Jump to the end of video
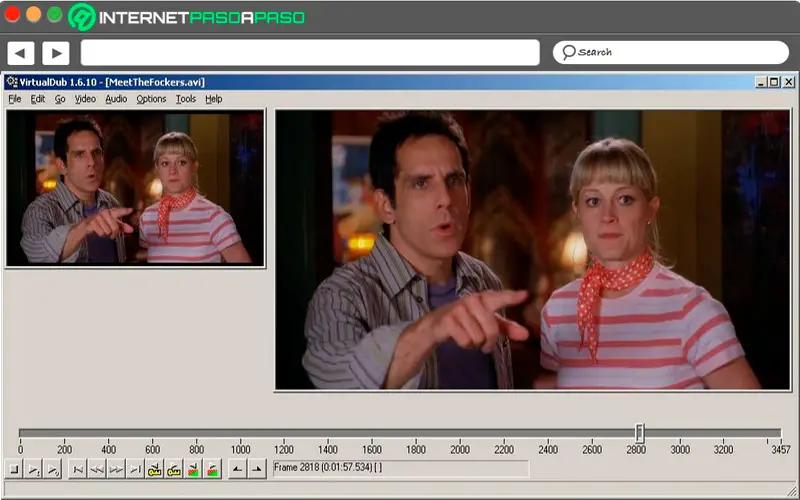The image size is (800, 500). coord(135,469)
